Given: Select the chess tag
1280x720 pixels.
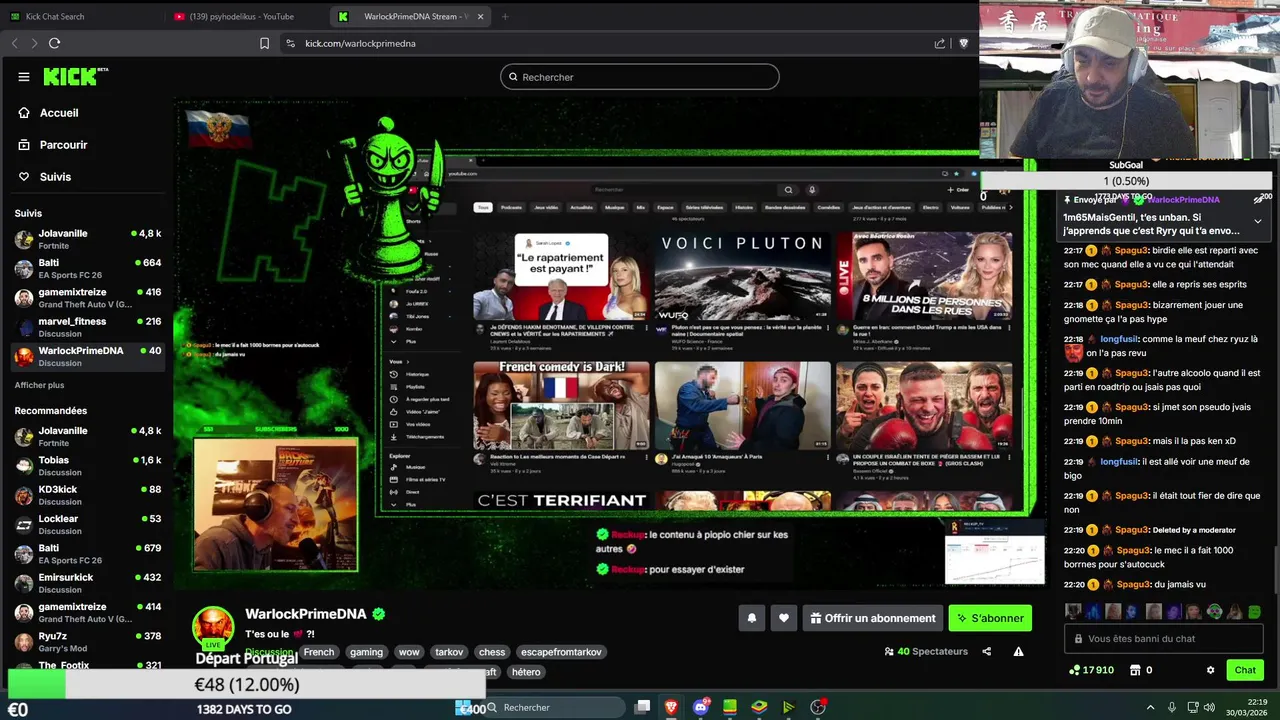Looking at the screenshot, I should pos(492,652).
